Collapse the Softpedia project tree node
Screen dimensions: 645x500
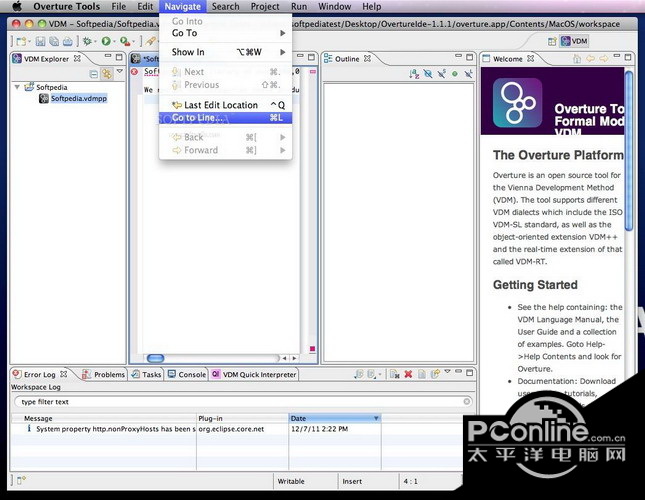pyautogui.click(x=17, y=87)
